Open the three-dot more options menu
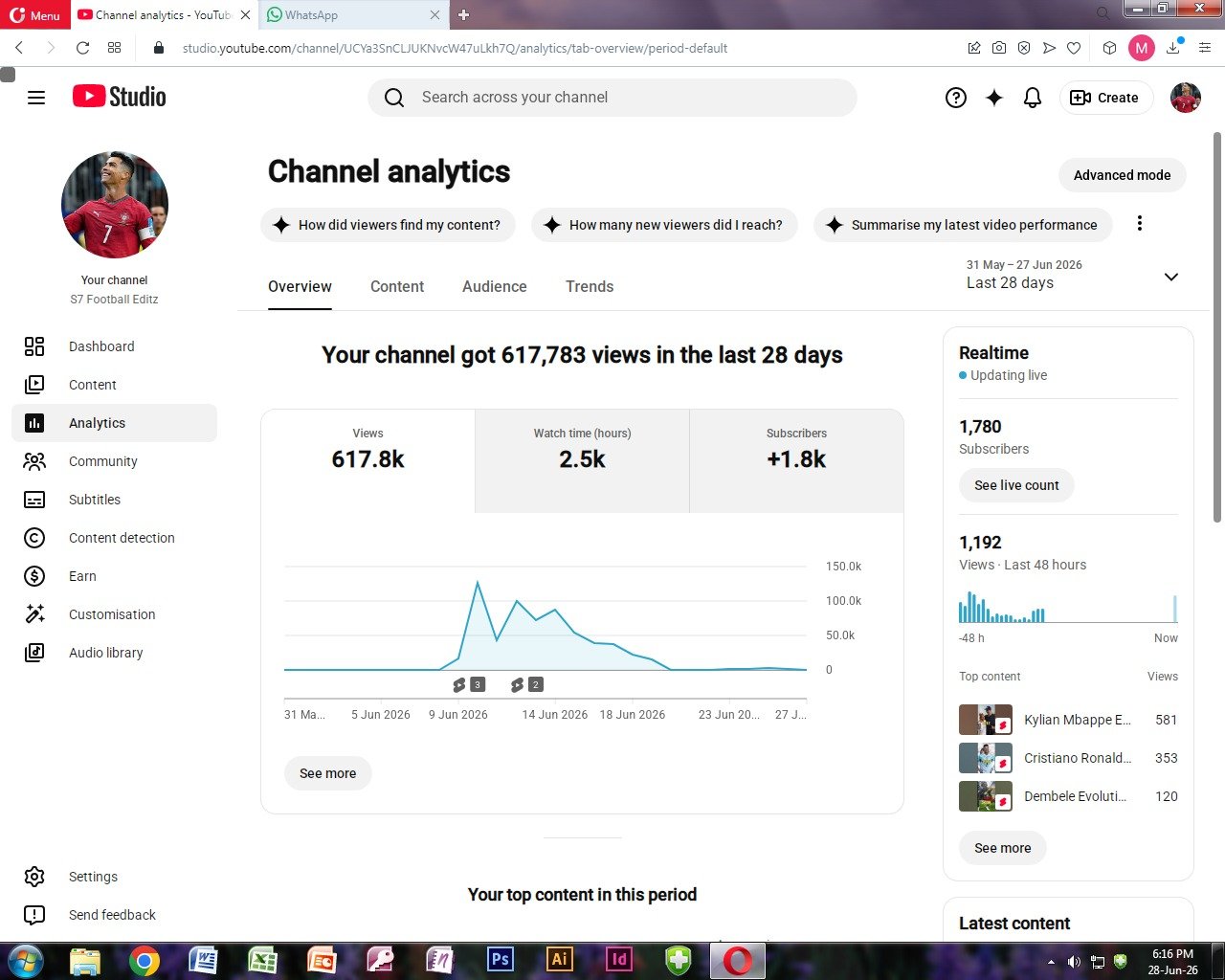Viewport: 1225px width, 980px height. (1139, 223)
